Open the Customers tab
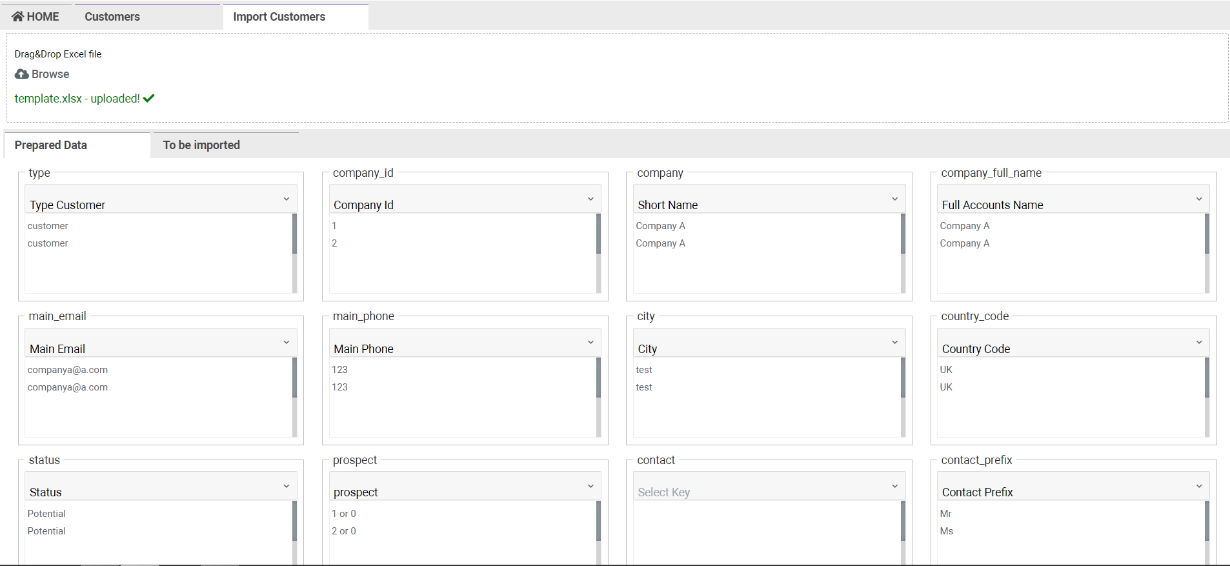 pyautogui.click(x=112, y=17)
